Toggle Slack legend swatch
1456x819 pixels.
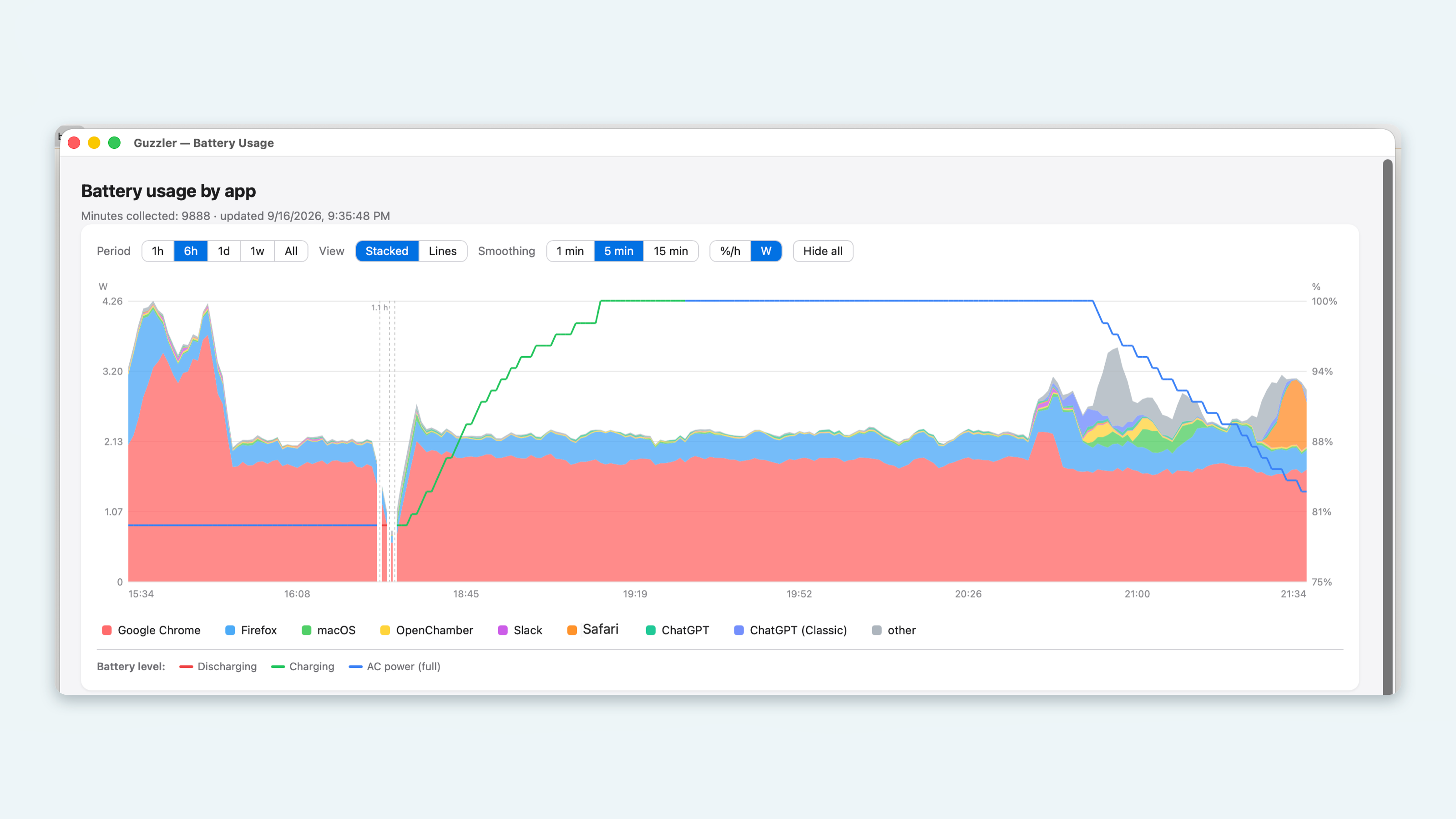pos(502,630)
